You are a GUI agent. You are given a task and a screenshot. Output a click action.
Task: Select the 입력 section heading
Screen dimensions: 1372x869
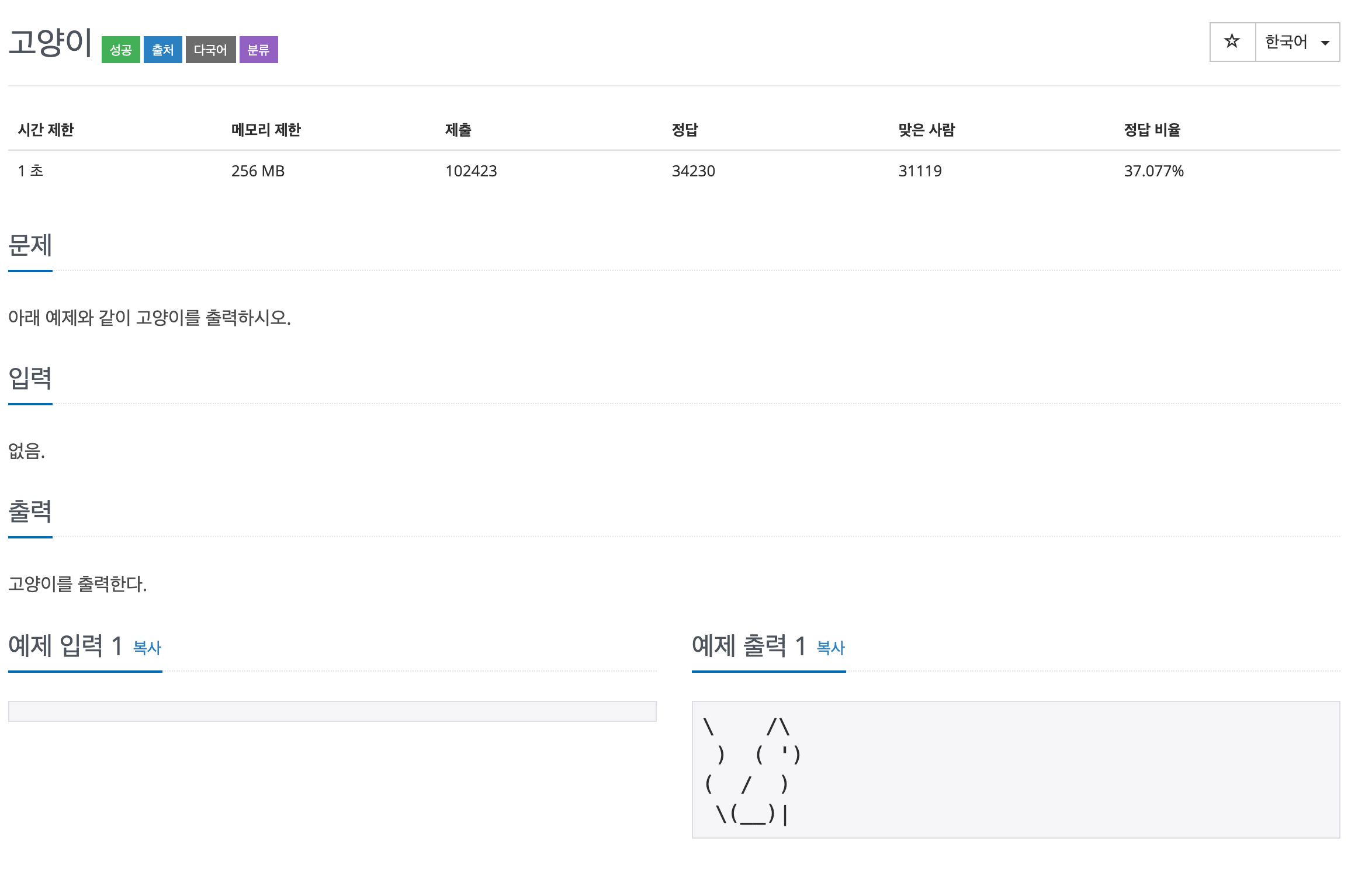[30, 378]
